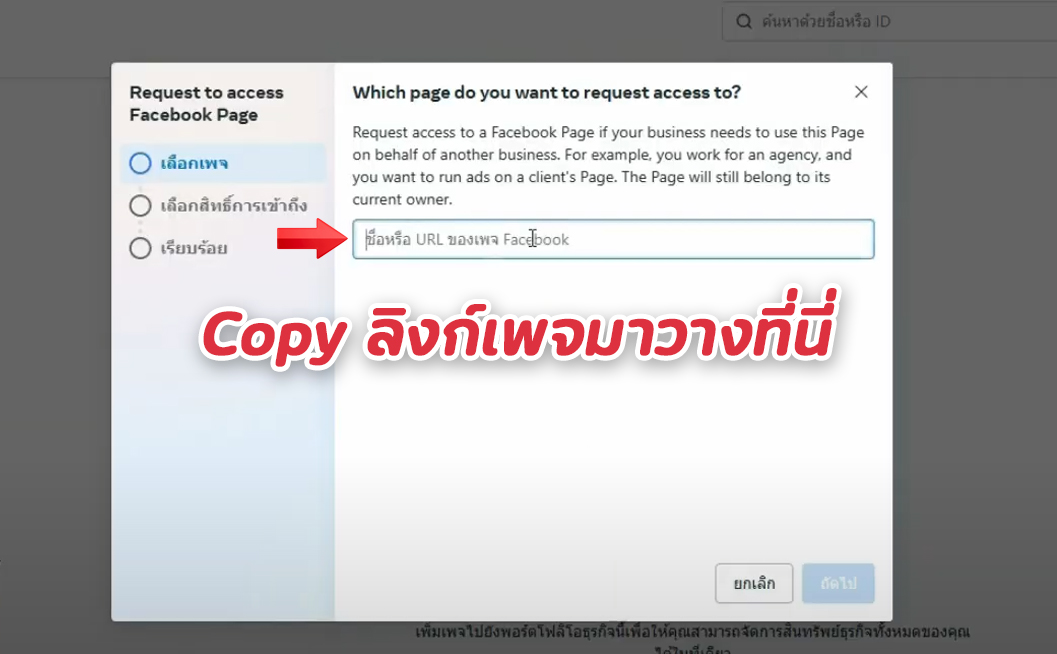Click the 'Which page do you want' heading
The width and height of the screenshot is (1057, 654).
click(x=547, y=92)
